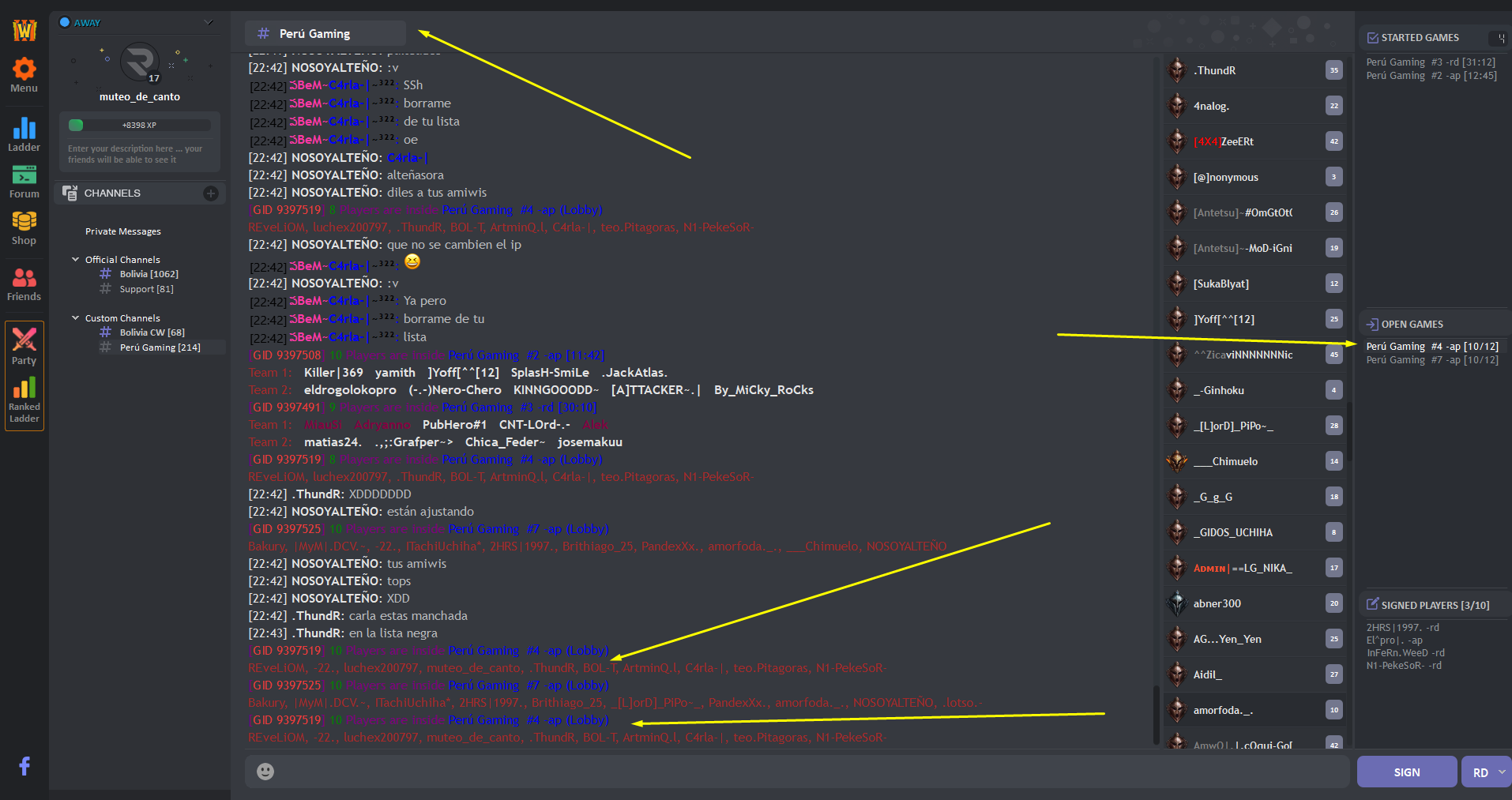
Task: Click the avatar of user .ThundR
Action: (x=1177, y=70)
